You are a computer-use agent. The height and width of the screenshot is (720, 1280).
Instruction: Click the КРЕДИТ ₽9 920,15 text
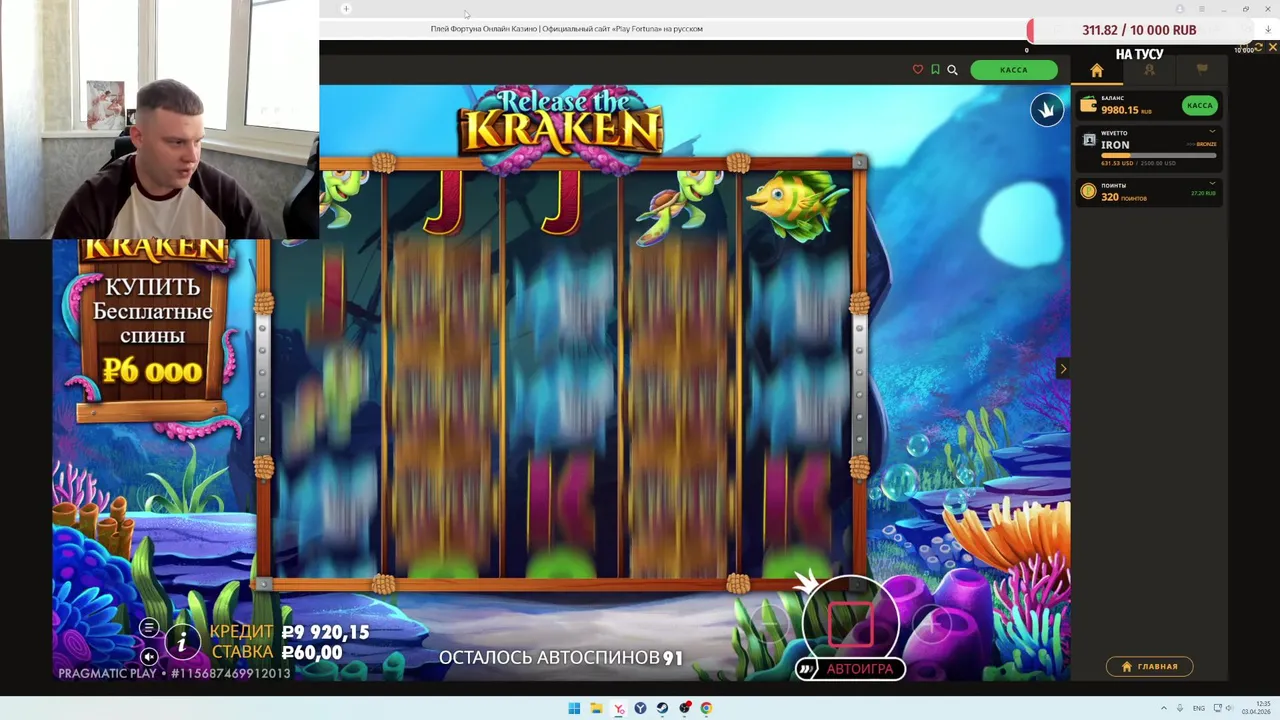pos(290,632)
